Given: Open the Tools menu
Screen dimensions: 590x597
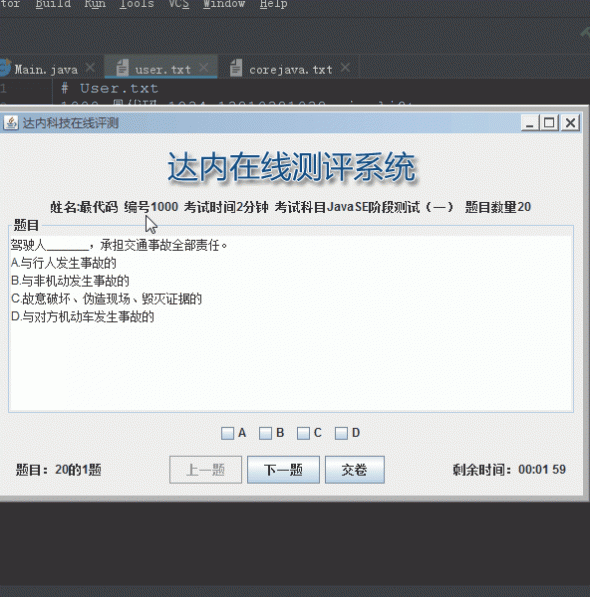Looking at the screenshot, I should [x=137, y=4].
